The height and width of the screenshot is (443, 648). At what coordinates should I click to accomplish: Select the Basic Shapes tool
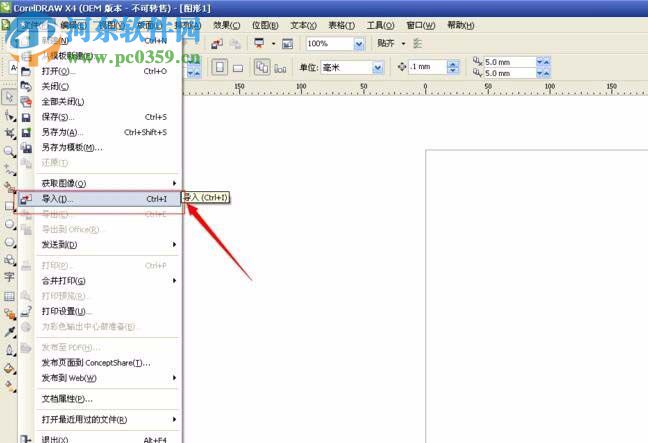click(9, 260)
